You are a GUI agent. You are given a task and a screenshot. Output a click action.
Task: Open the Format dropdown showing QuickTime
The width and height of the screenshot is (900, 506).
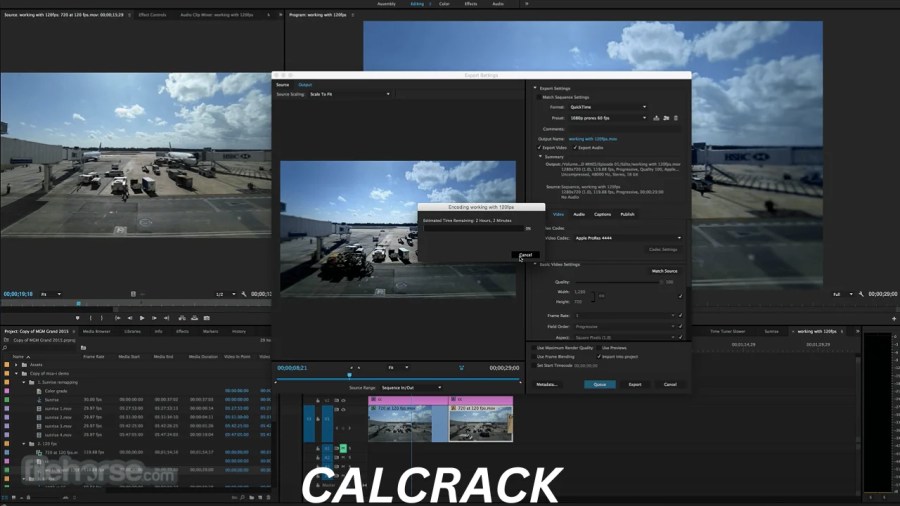click(608, 107)
